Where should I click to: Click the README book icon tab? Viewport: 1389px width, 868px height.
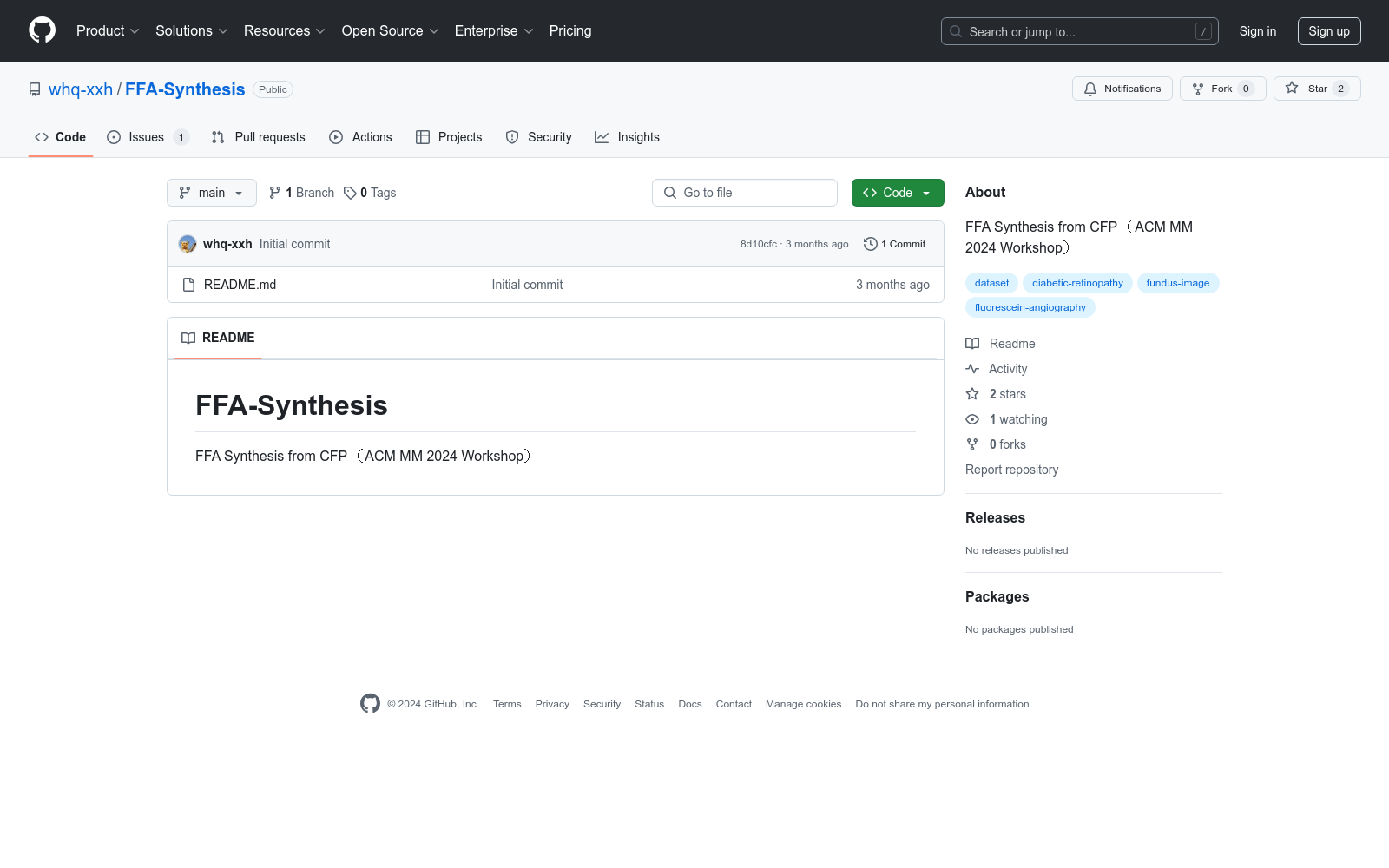click(188, 338)
